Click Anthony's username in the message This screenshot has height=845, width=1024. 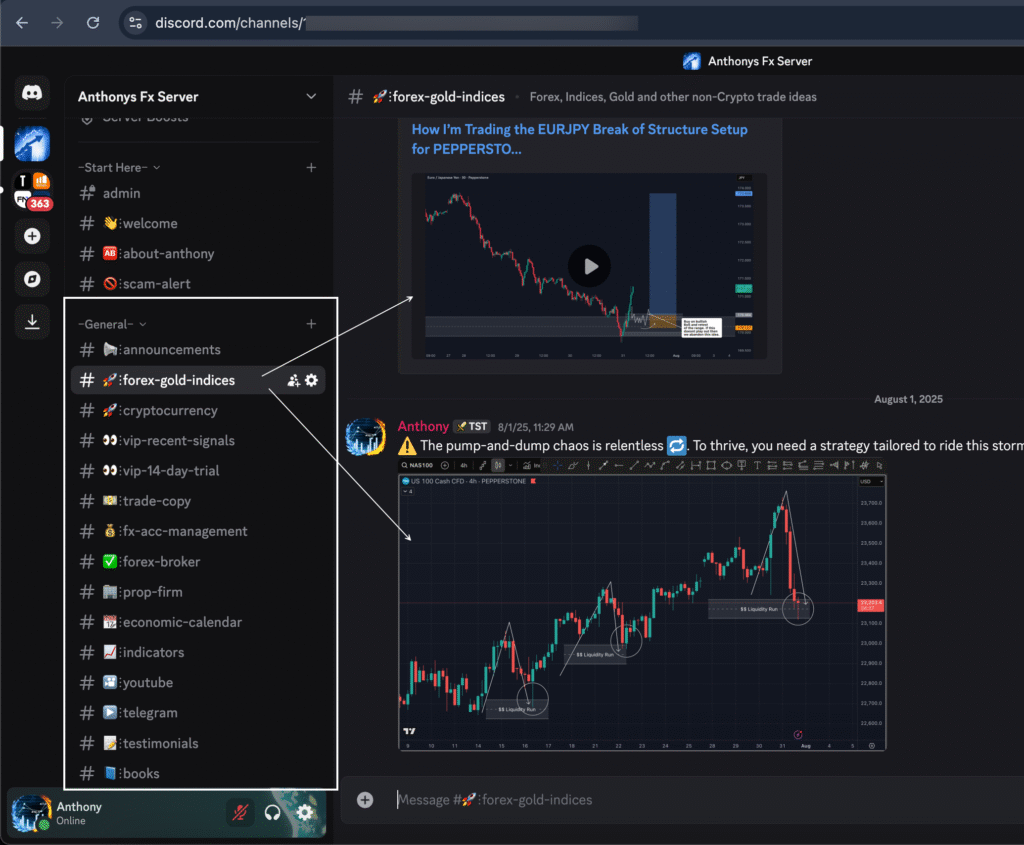[x=423, y=426]
